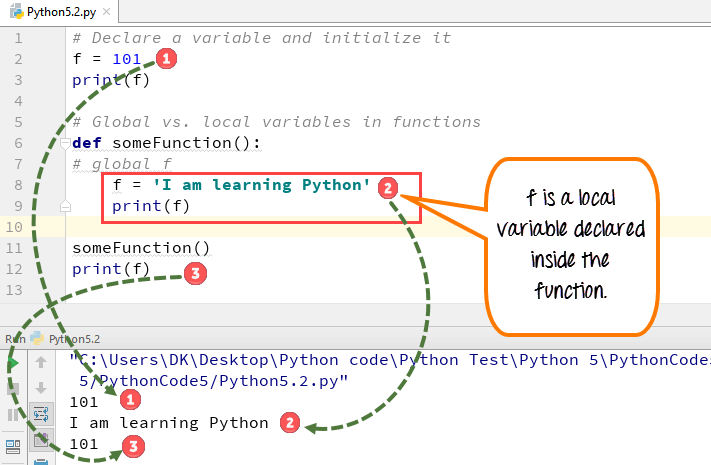Collapse the someFunction definition fold marker

[x=64, y=143]
